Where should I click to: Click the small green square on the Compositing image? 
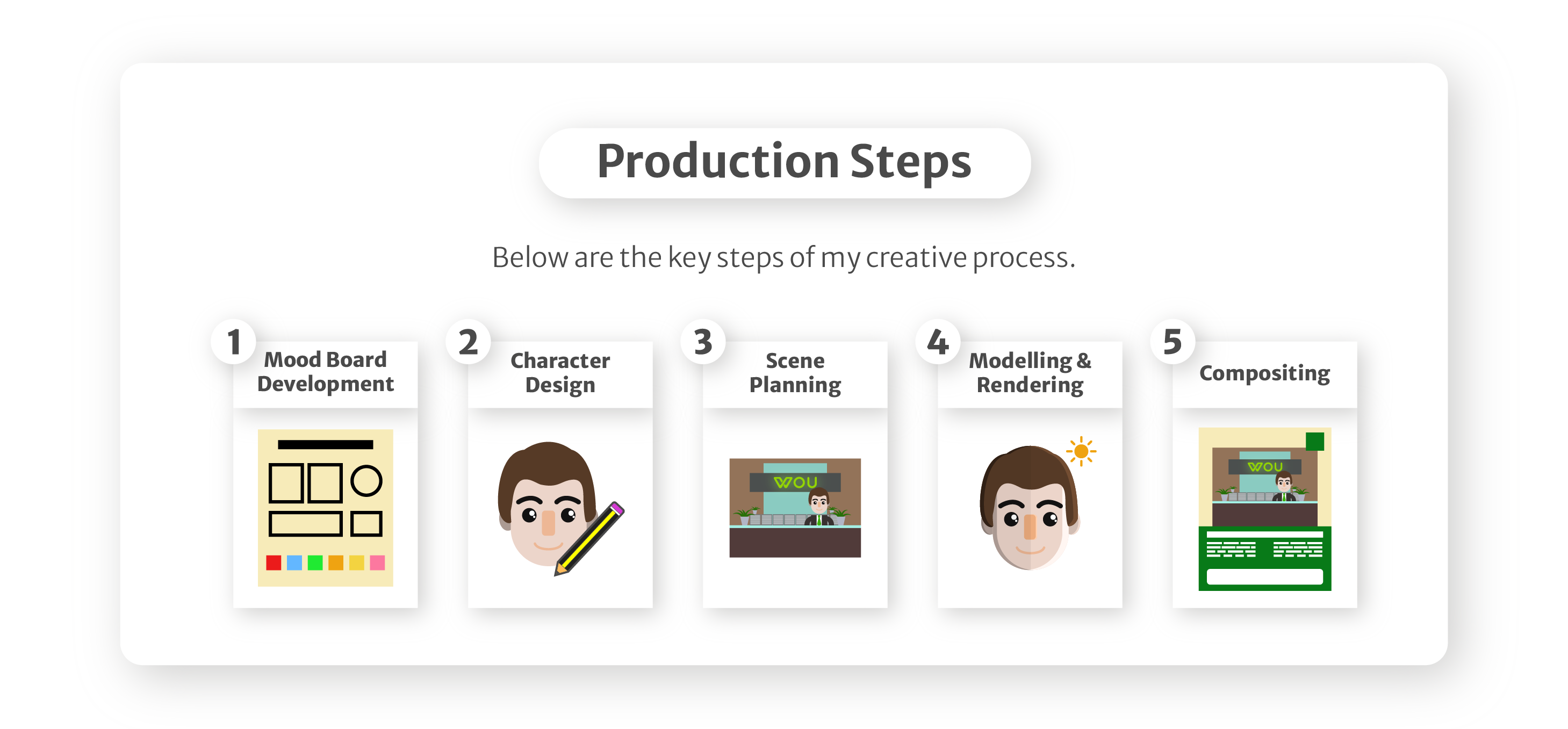coord(1314,441)
